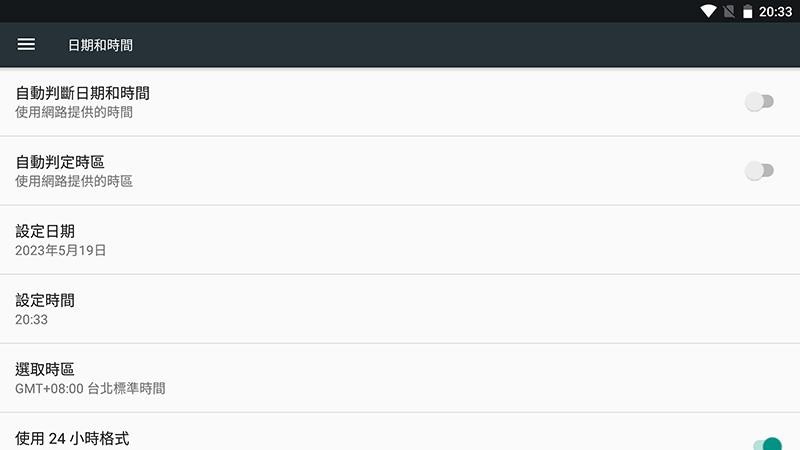The image size is (800, 450).
Task: Tap 使用網路提供的時間 subtitle text
Action: tap(74, 112)
